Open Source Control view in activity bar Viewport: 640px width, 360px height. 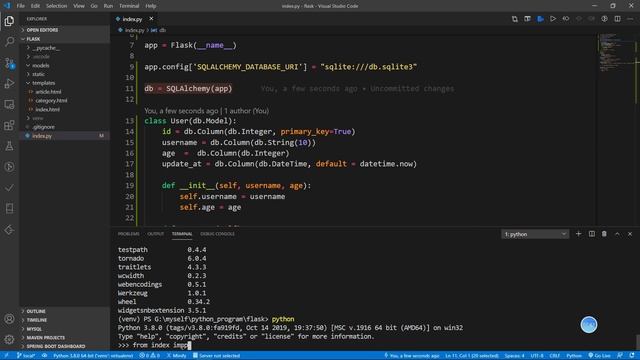(x=9, y=62)
